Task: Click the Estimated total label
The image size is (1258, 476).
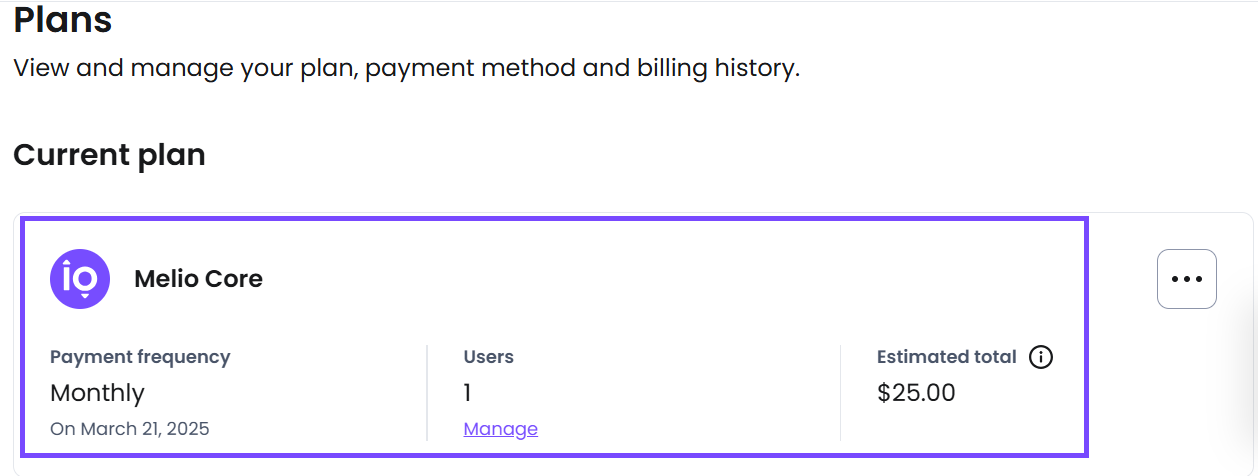Action: (x=947, y=357)
